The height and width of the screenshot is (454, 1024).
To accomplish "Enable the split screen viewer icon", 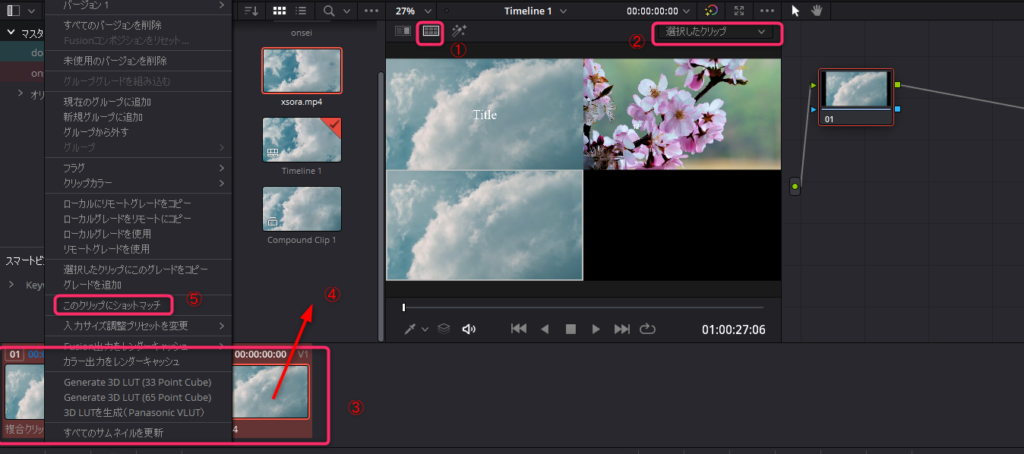I will pos(431,32).
